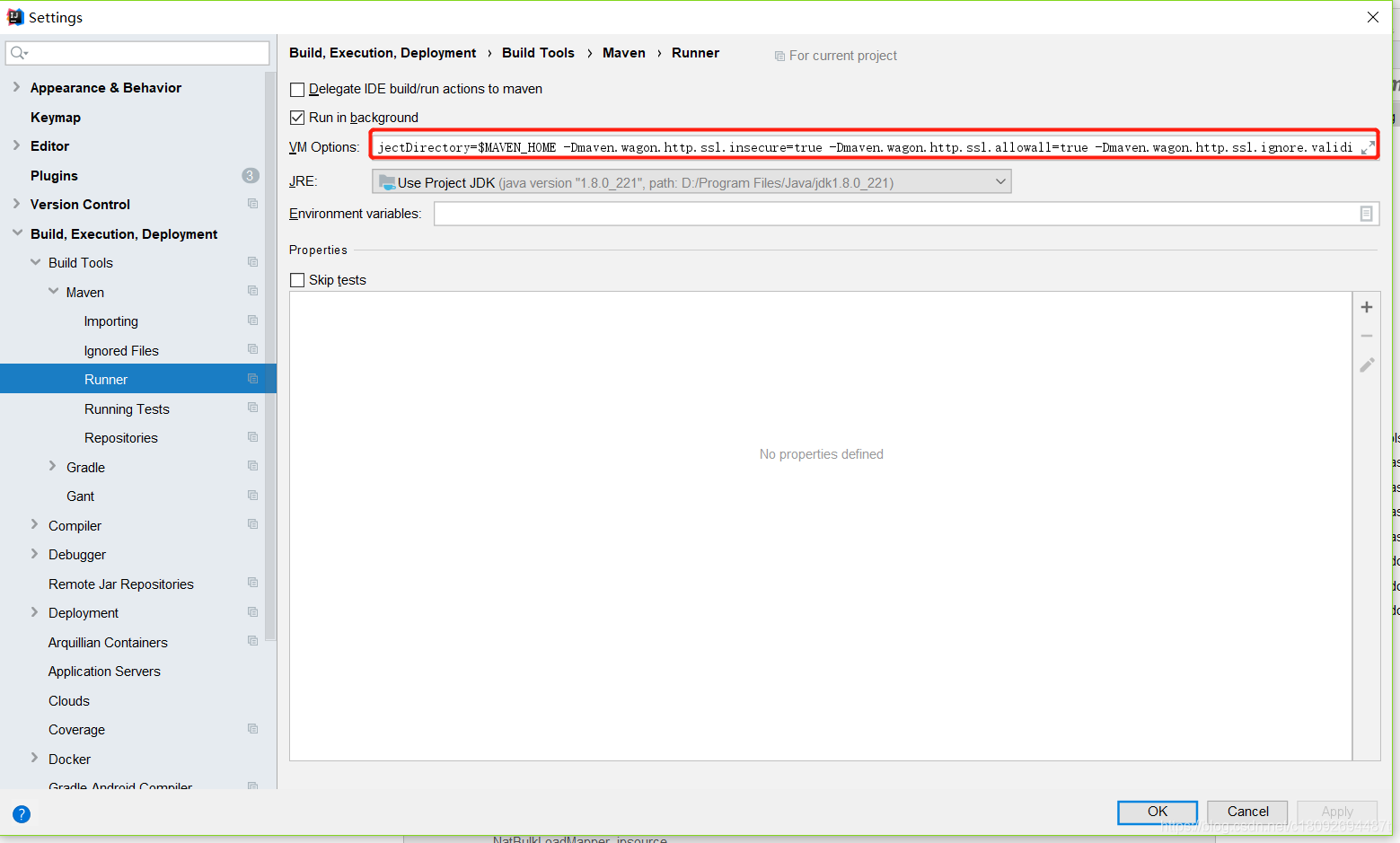Click Cancel button

tap(1247, 812)
